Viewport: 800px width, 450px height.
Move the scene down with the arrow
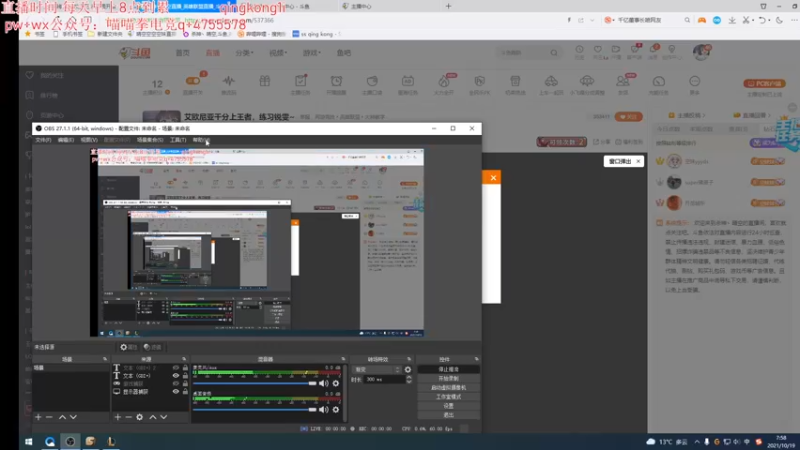(73, 417)
